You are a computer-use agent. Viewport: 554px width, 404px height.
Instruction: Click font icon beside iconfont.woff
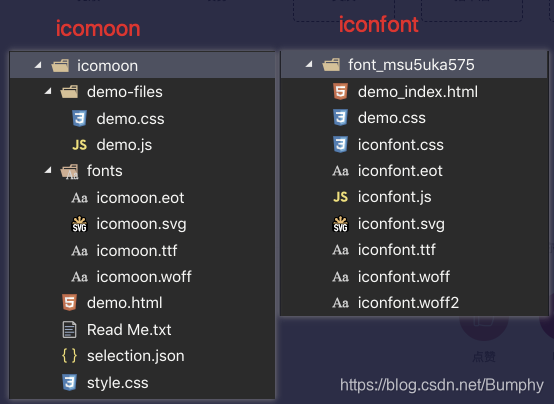341,277
